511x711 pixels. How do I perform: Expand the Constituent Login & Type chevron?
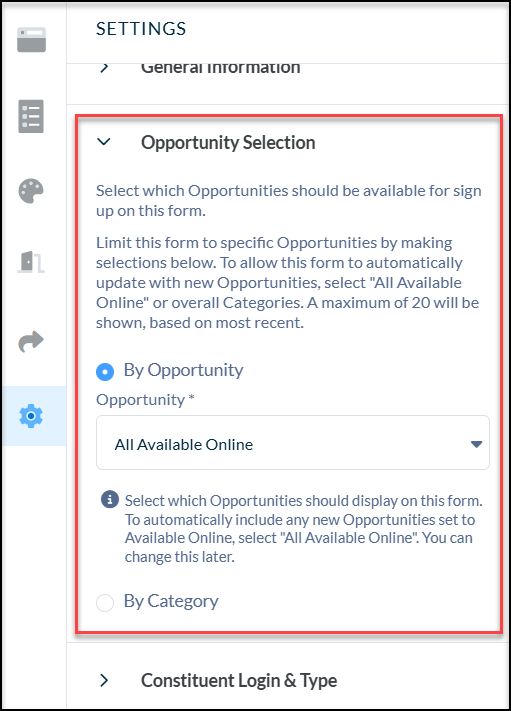104,680
